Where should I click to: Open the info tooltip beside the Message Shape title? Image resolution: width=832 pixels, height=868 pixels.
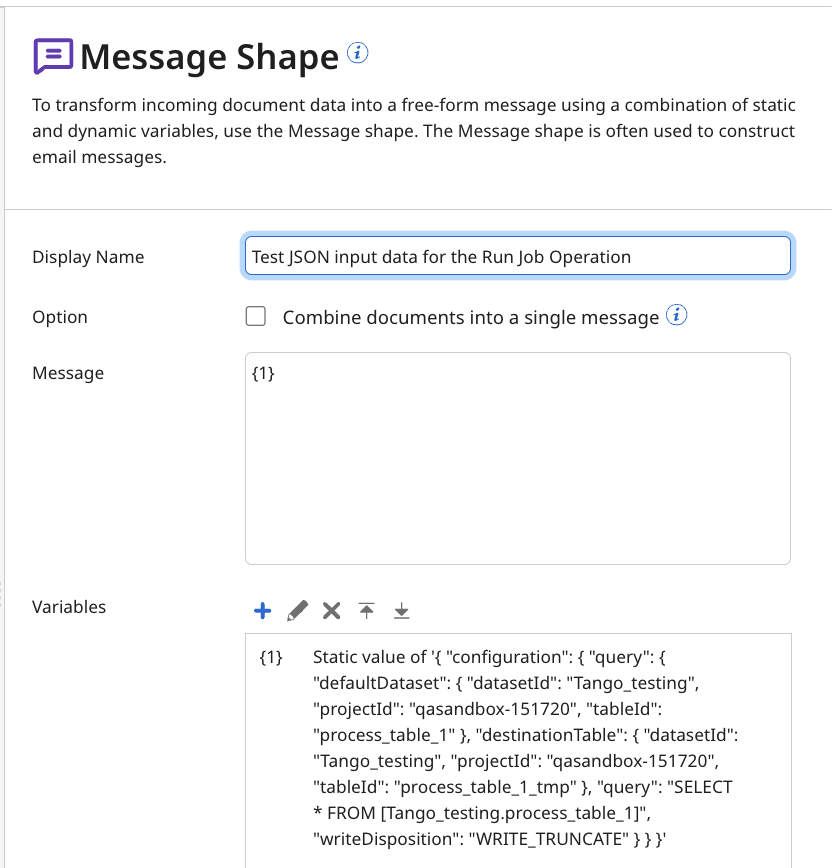tap(358, 53)
